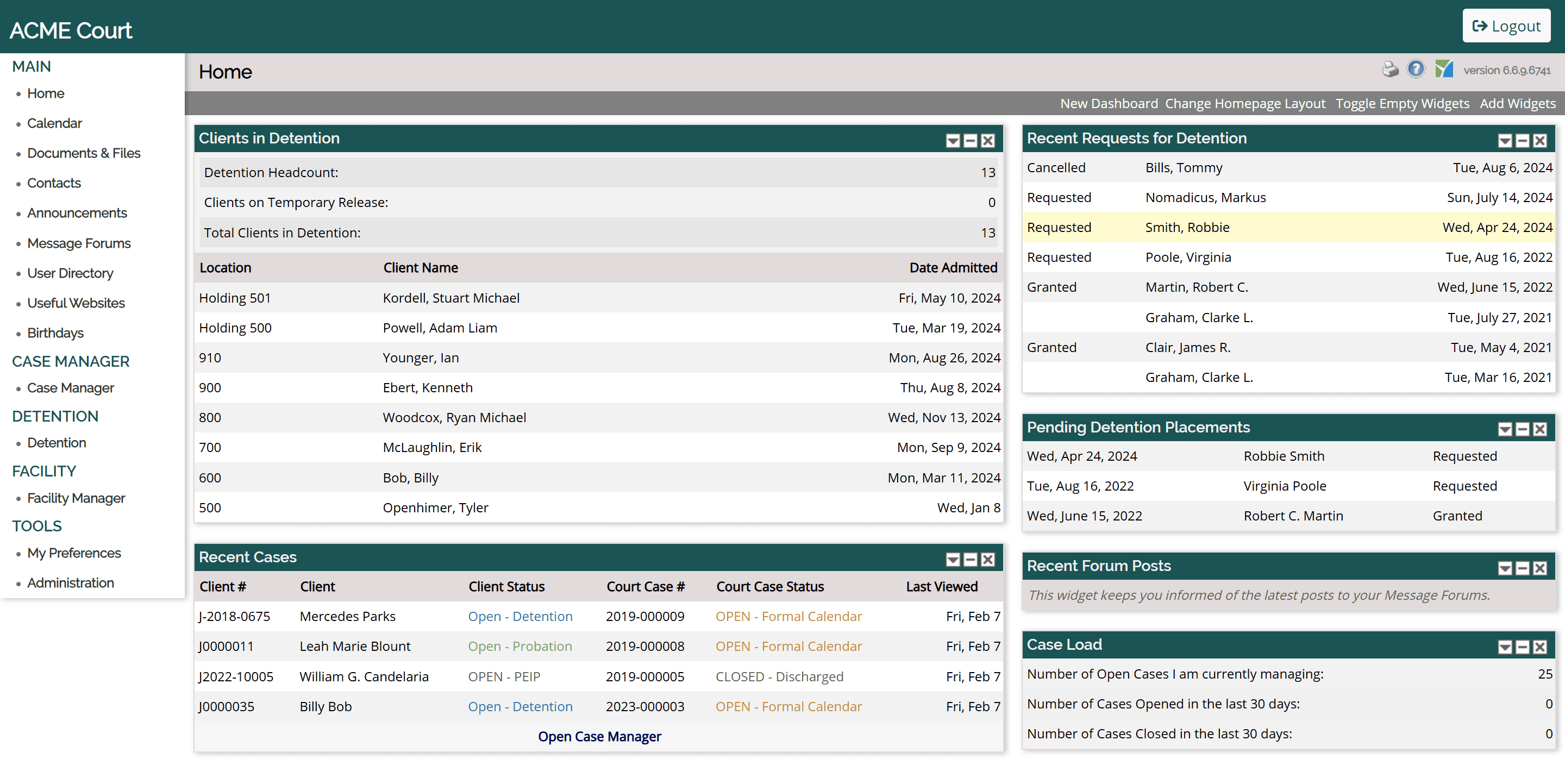Image resolution: width=1565 pixels, height=784 pixels.
Task: Minimize the Clients in Detention widget
Action: pos(970,141)
